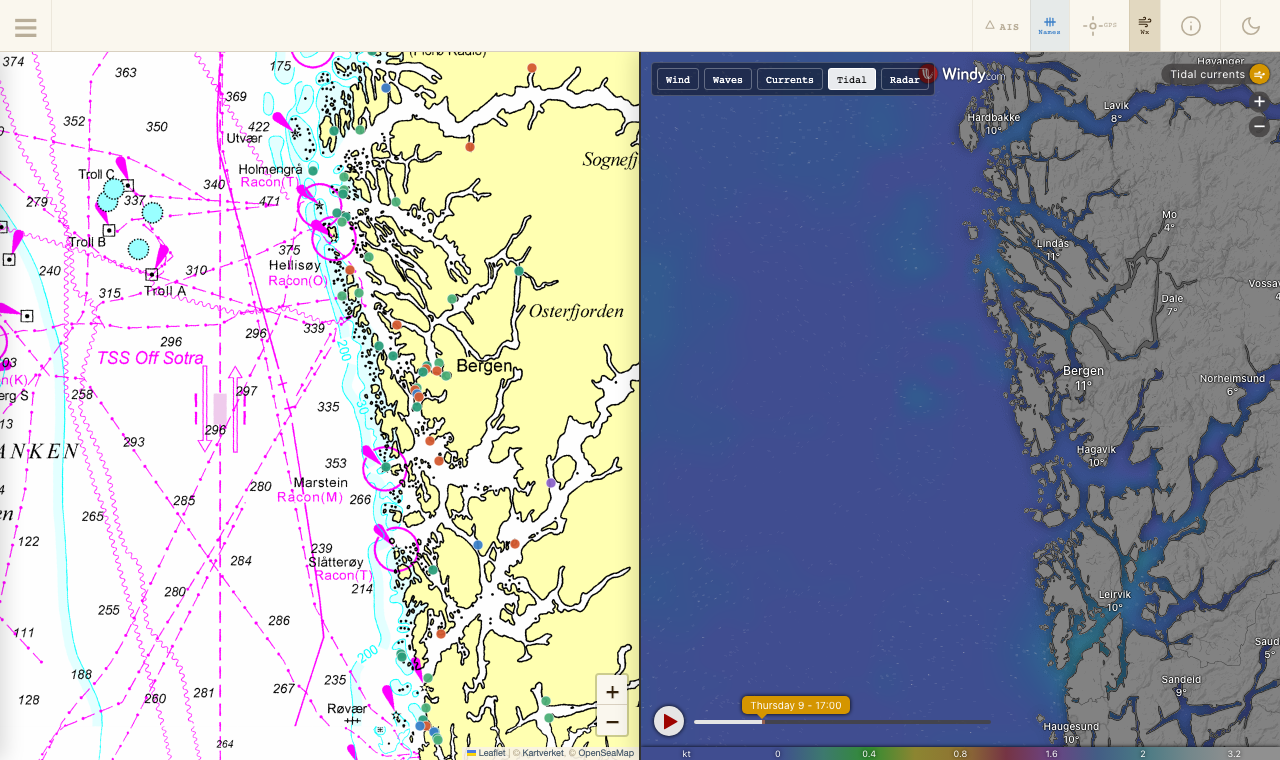Open the hamburger main menu
The image size is (1280, 760).
pyautogui.click(x=26, y=27)
